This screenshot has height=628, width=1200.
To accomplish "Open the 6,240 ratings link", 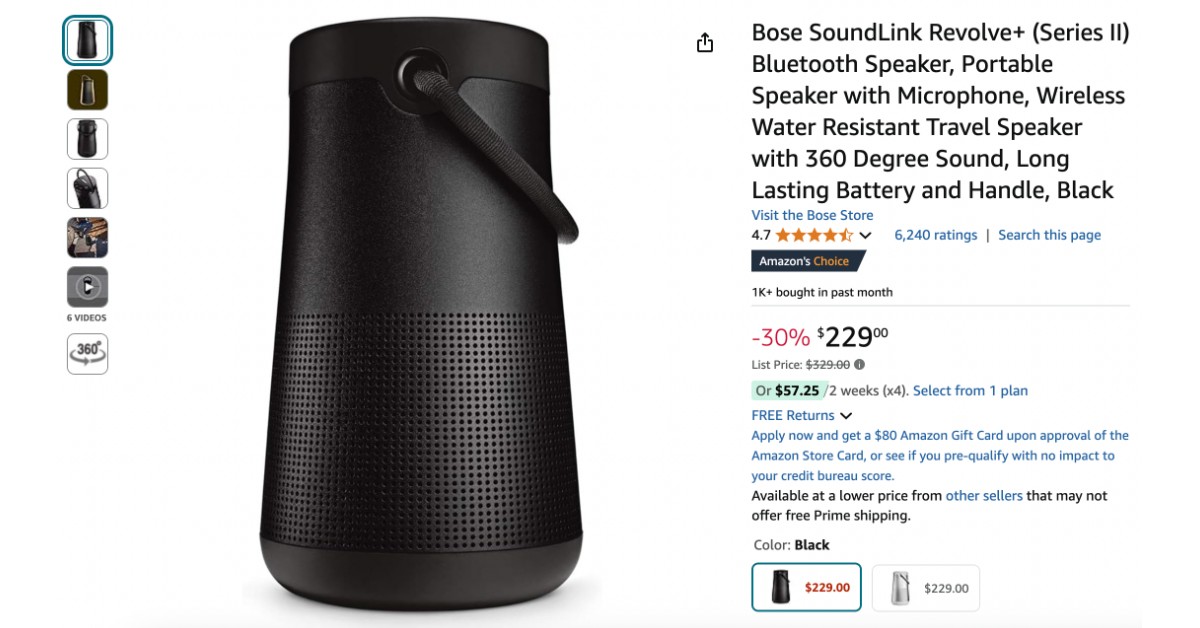I will click(x=935, y=235).
